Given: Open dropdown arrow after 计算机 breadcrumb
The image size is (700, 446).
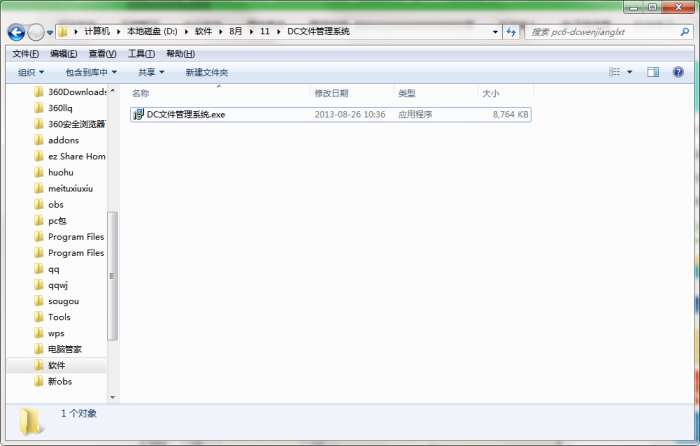Looking at the screenshot, I should pos(118,32).
